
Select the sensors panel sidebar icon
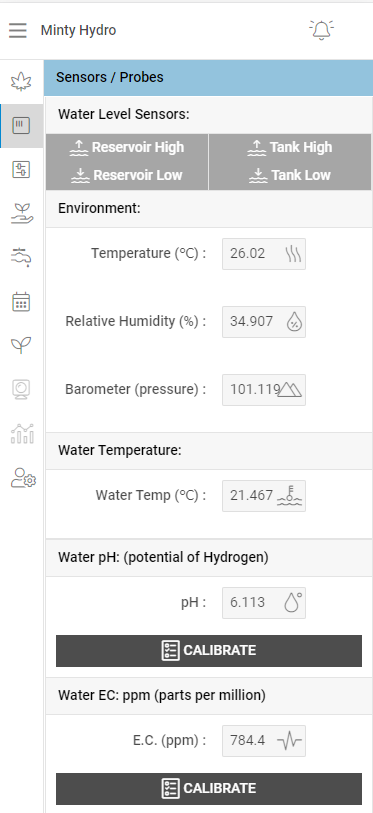[21, 125]
